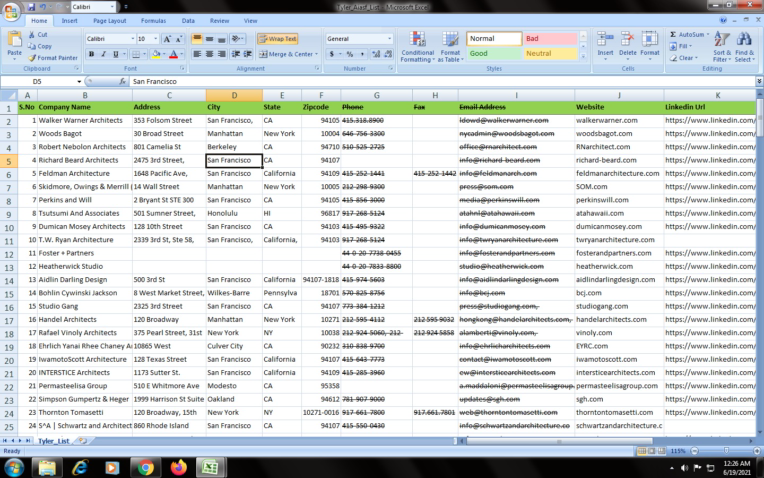Toggle Wrap Text

(x=278, y=39)
